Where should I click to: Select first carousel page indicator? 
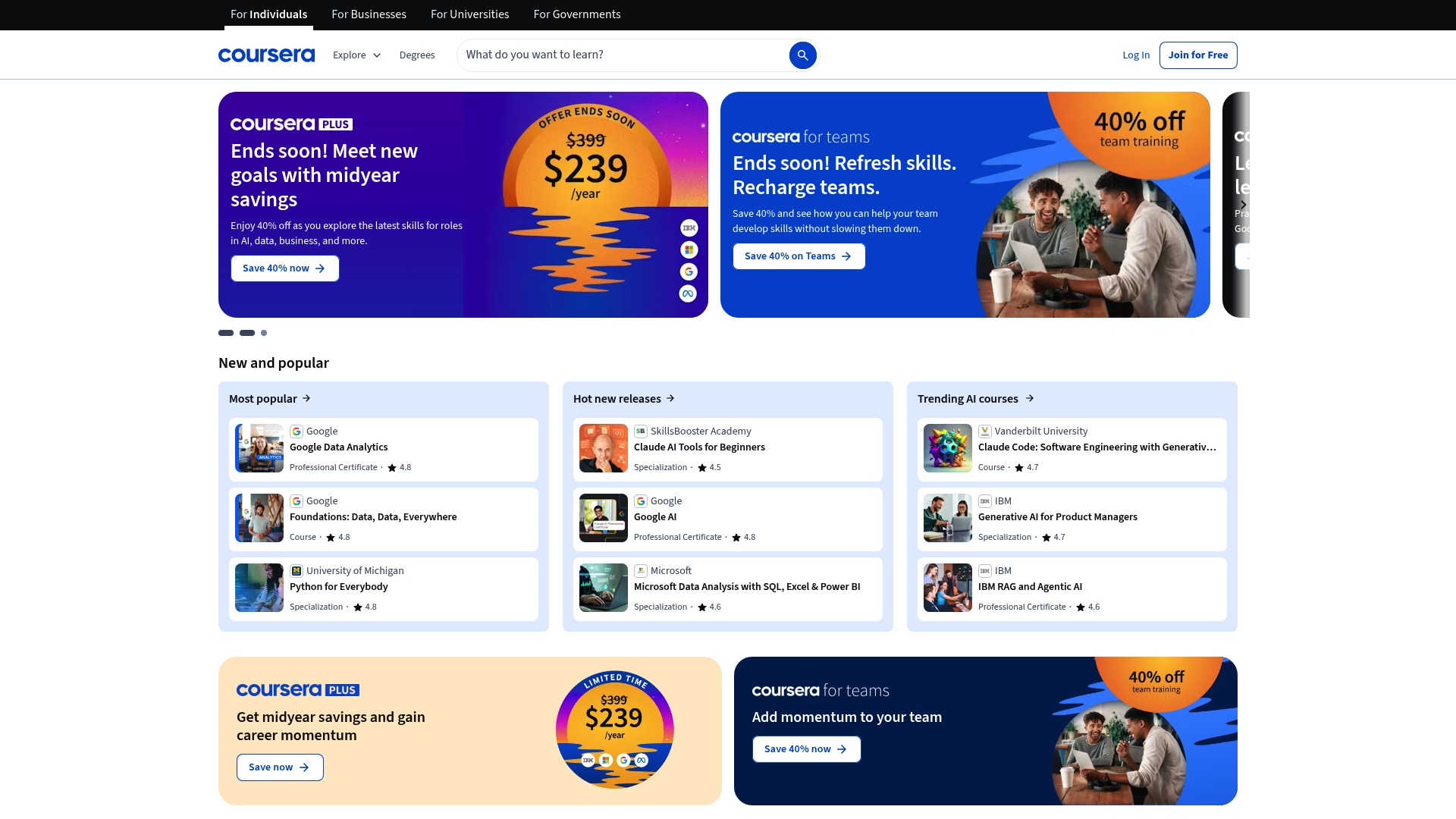[226, 333]
